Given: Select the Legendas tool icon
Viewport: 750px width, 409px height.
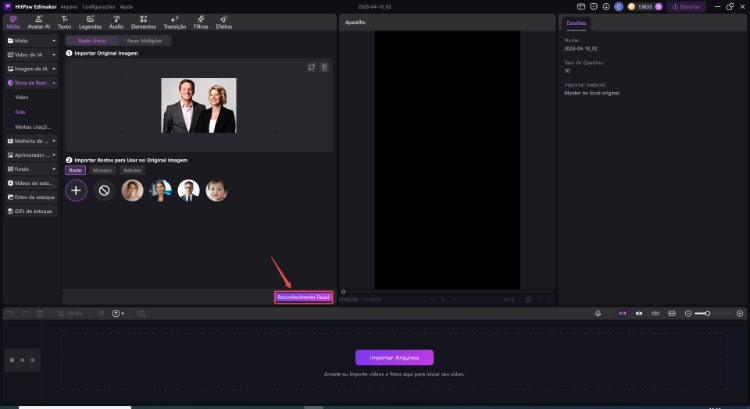Looking at the screenshot, I should point(90,22).
